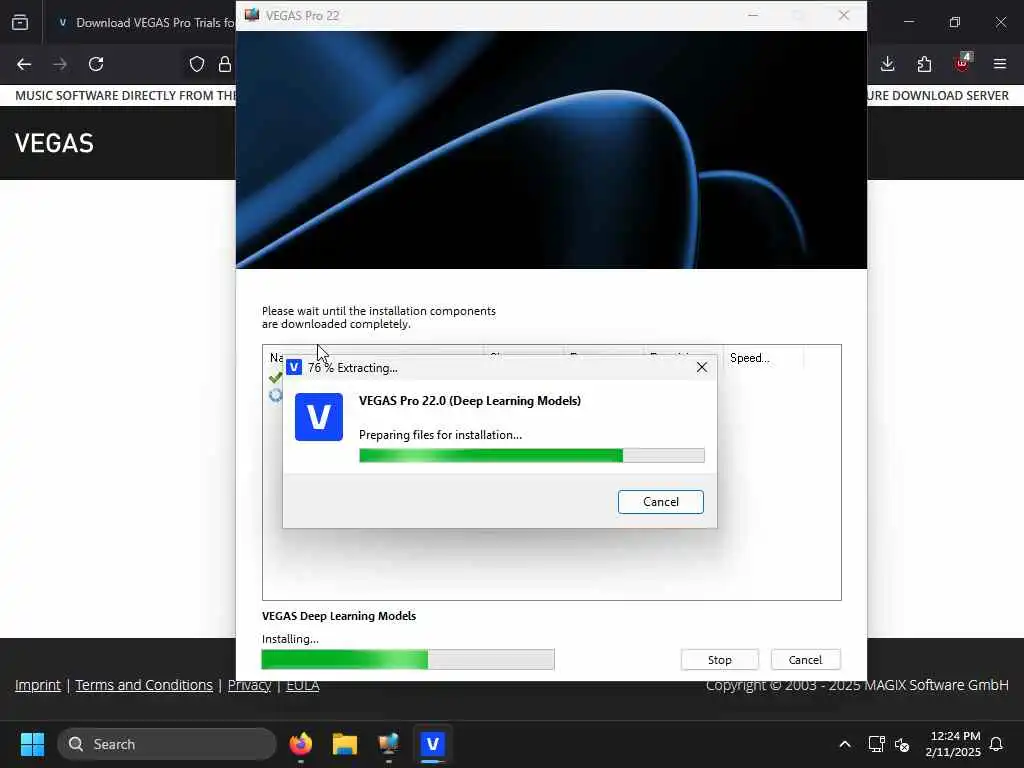Image resolution: width=1024 pixels, height=768 pixels.
Task: Open the Terms and Conditions link
Action: pos(144,685)
